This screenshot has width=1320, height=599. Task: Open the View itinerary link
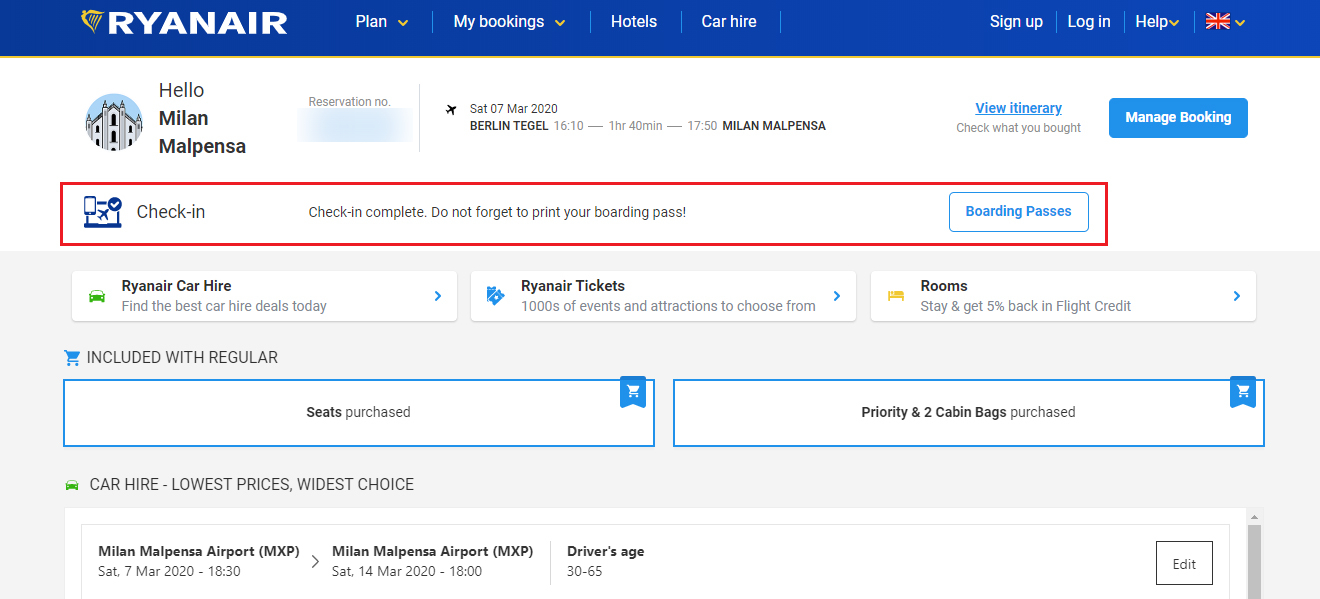pos(1018,108)
